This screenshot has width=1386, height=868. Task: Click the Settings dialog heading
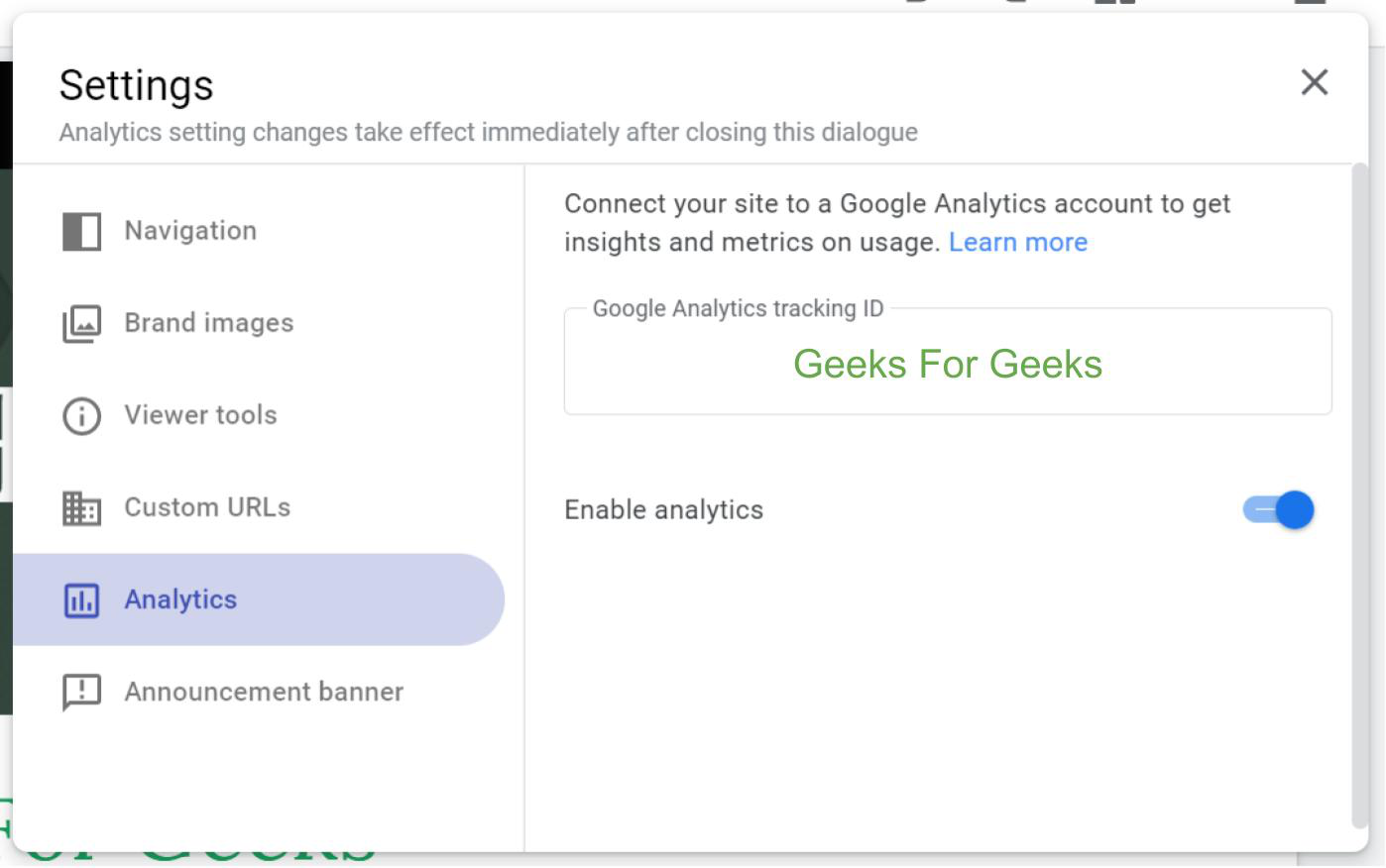pyautogui.click(x=136, y=85)
